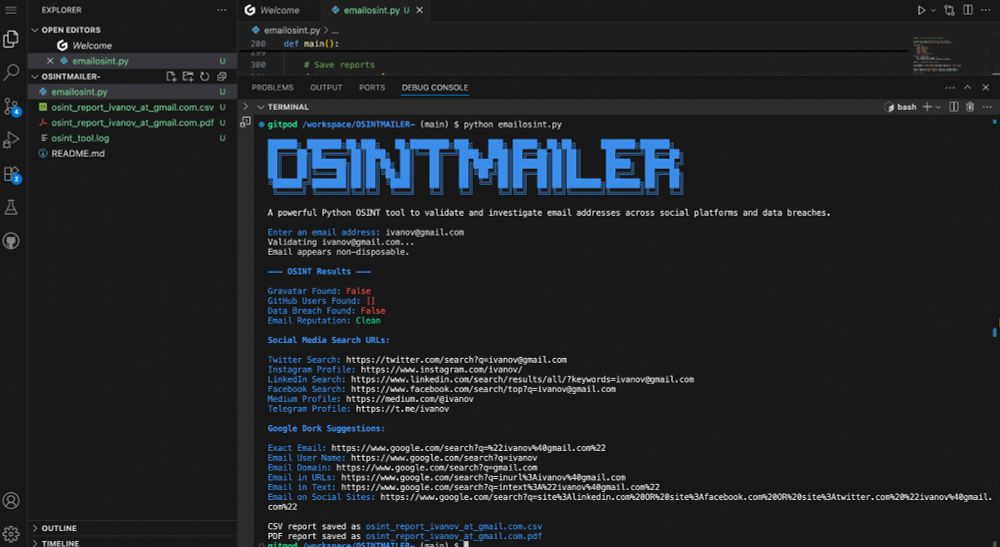This screenshot has height=547, width=1000.
Task: Open the Instagram Profile URL in terminal
Action: pyautogui.click(x=441, y=369)
